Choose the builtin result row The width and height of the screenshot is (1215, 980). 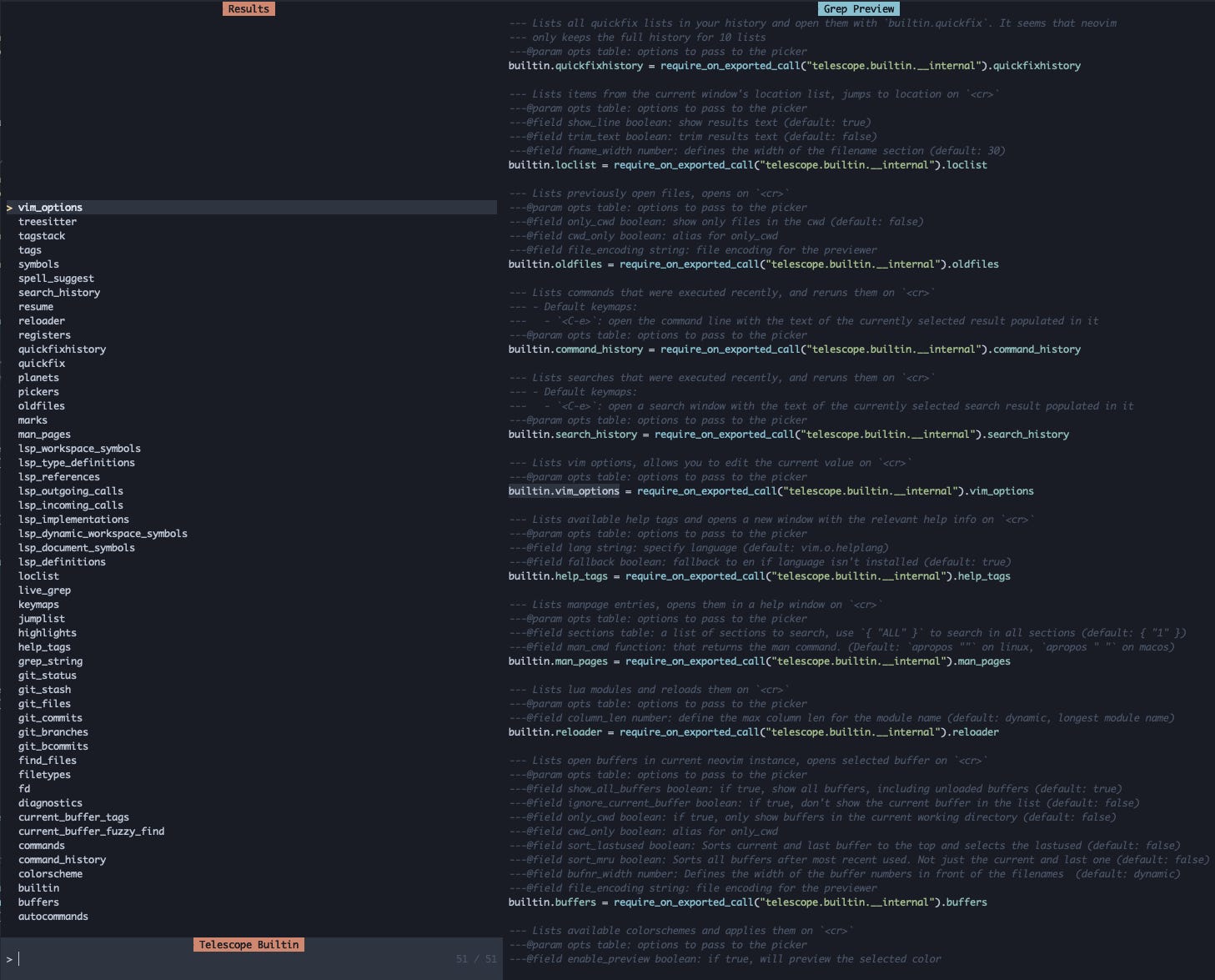tap(38, 888)
